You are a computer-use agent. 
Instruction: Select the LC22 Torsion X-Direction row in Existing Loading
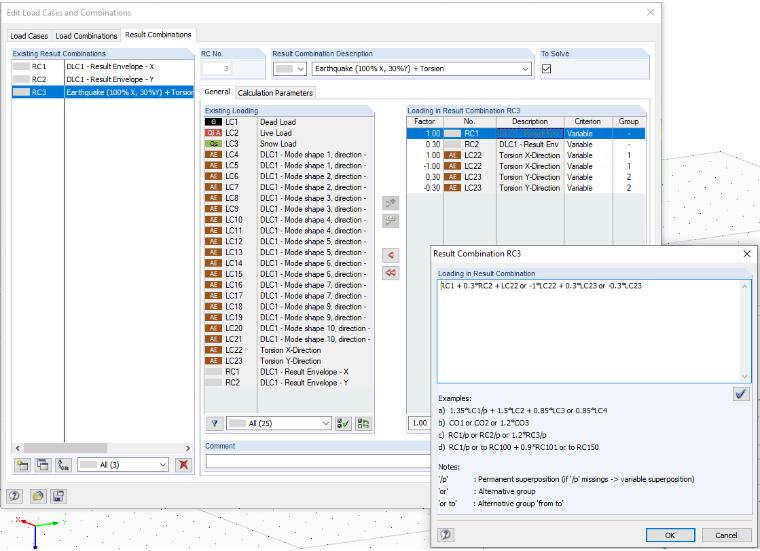point(289,350)
